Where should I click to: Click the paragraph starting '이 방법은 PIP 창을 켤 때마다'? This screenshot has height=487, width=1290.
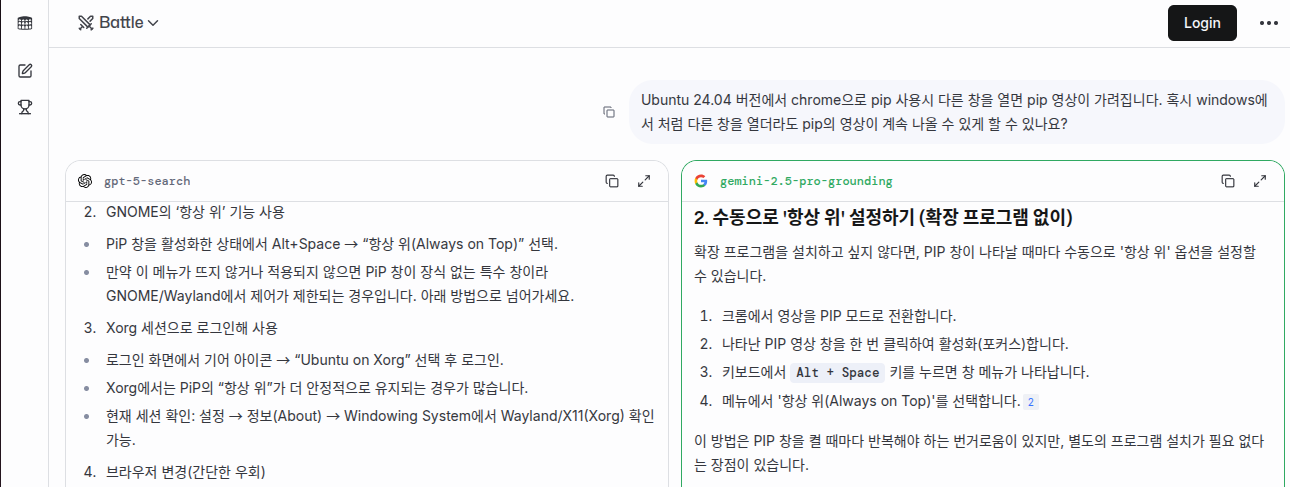pyautogui.click(x=979, y=452)
